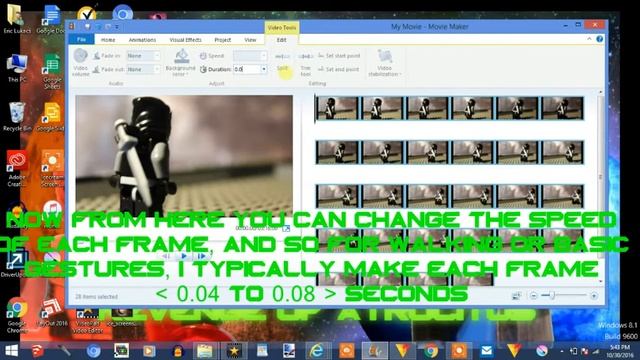Select the first clip in the top storyboard row
This screenshot has height=360, width=640.
click(337, 108)
